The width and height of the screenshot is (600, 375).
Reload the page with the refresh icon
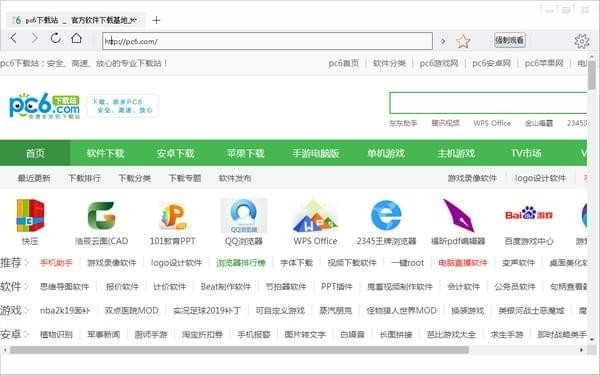tap(55, 38)
